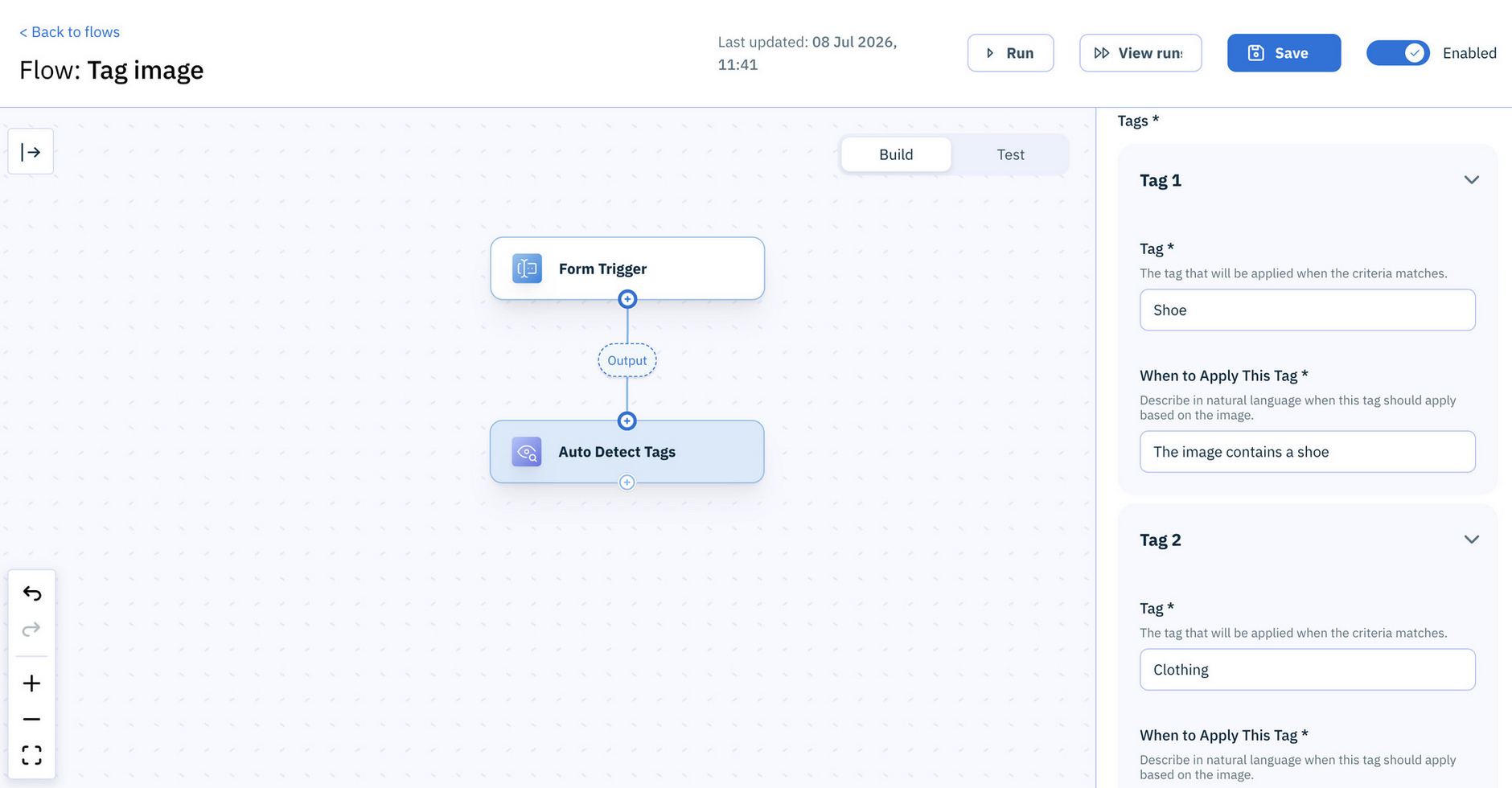The width and height of the screenshot is (1512, 788).
Task: Select the Form Trigger node
Action: point(627,269)
